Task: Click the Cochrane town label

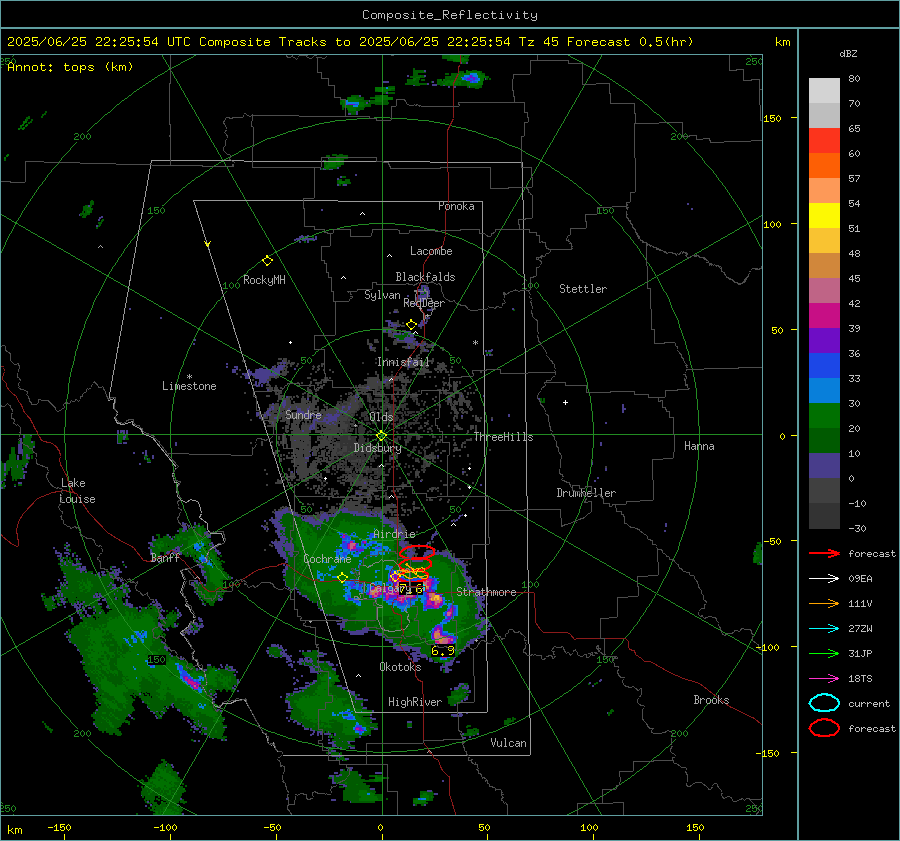Action: click(x=327, y=559)
